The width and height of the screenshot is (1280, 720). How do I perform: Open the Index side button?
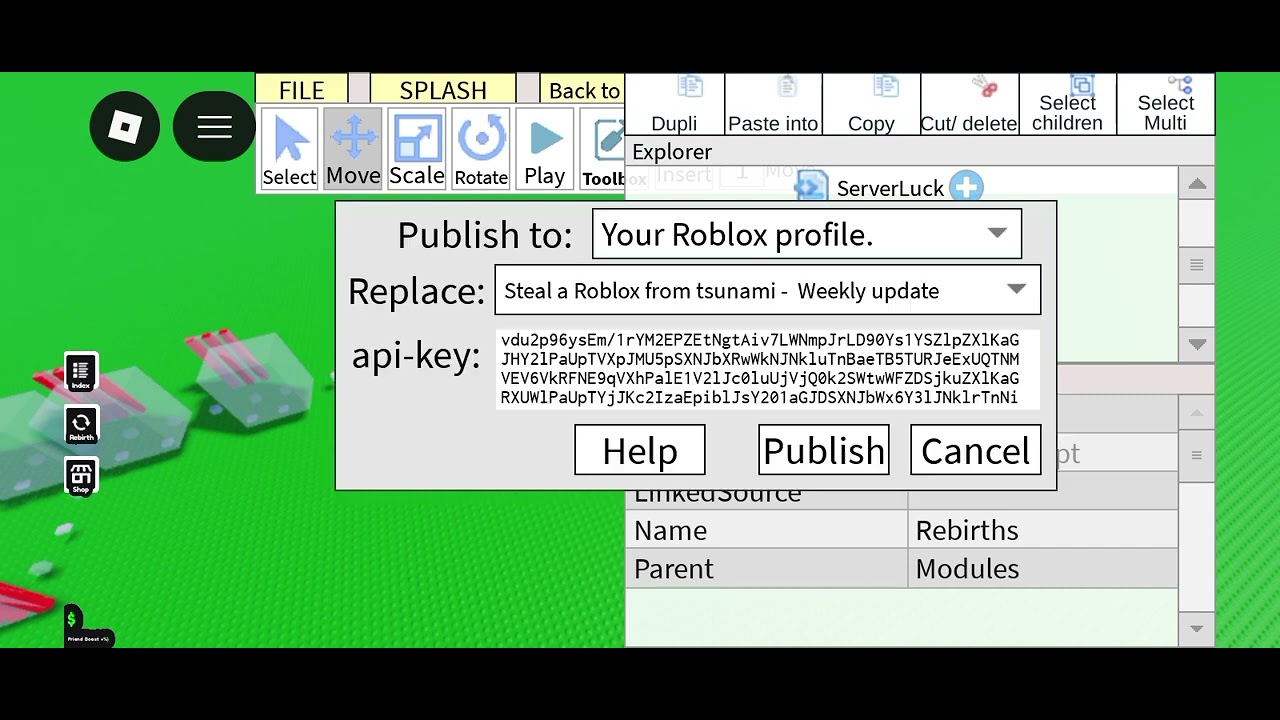click(x=81, y=372)
